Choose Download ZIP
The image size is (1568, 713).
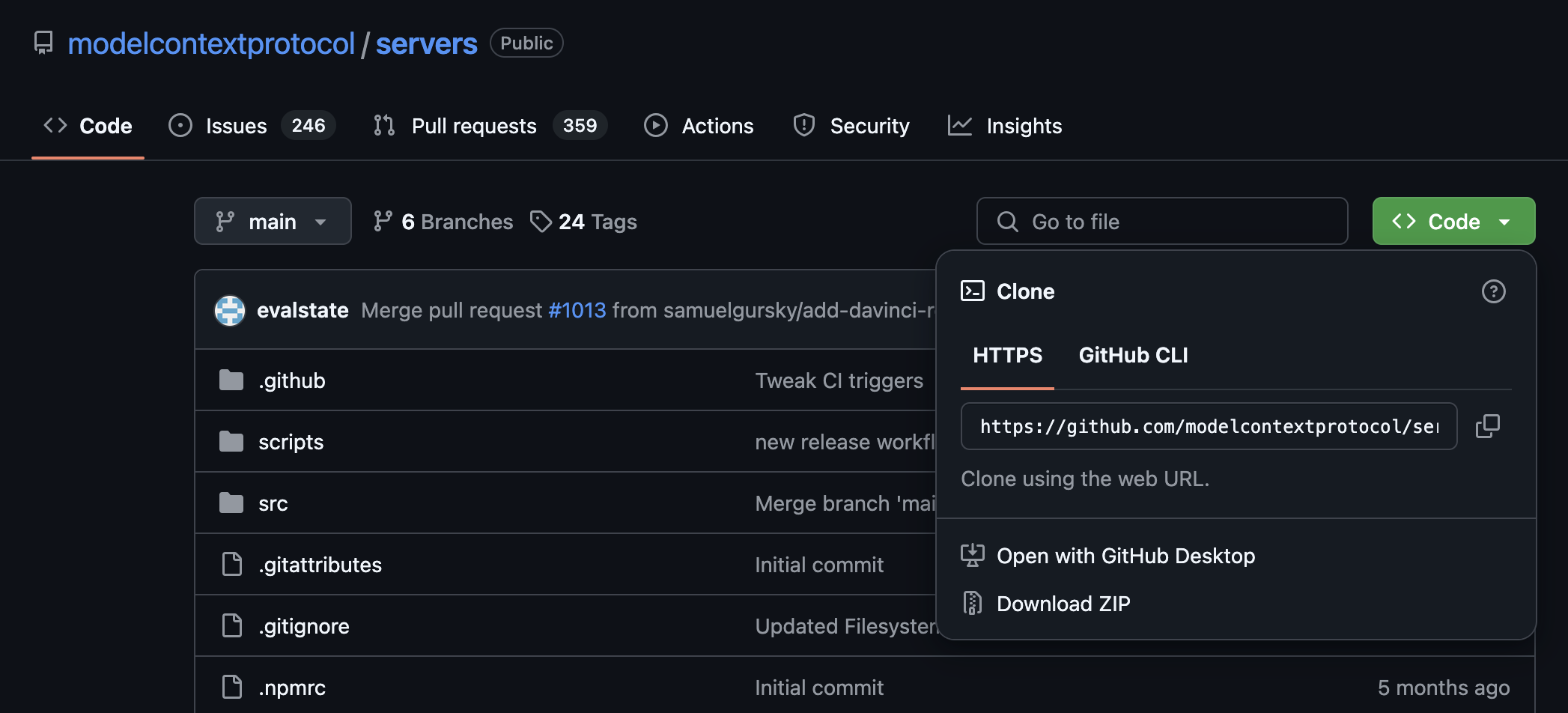pyautogui.click(x=1063, y=604)
